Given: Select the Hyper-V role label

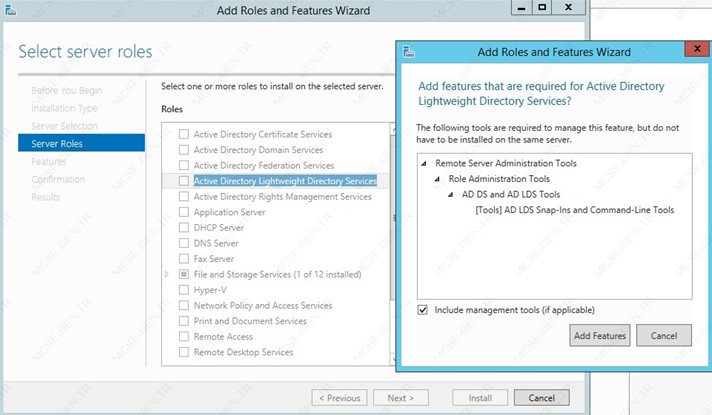Looking at the screenshot, I should (x=210, y=290).
